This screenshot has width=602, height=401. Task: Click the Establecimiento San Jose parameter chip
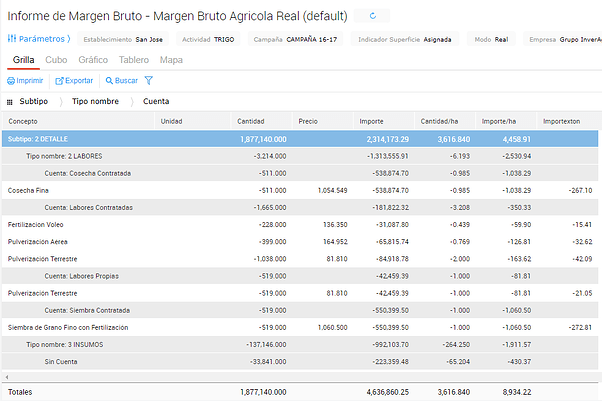123,39
